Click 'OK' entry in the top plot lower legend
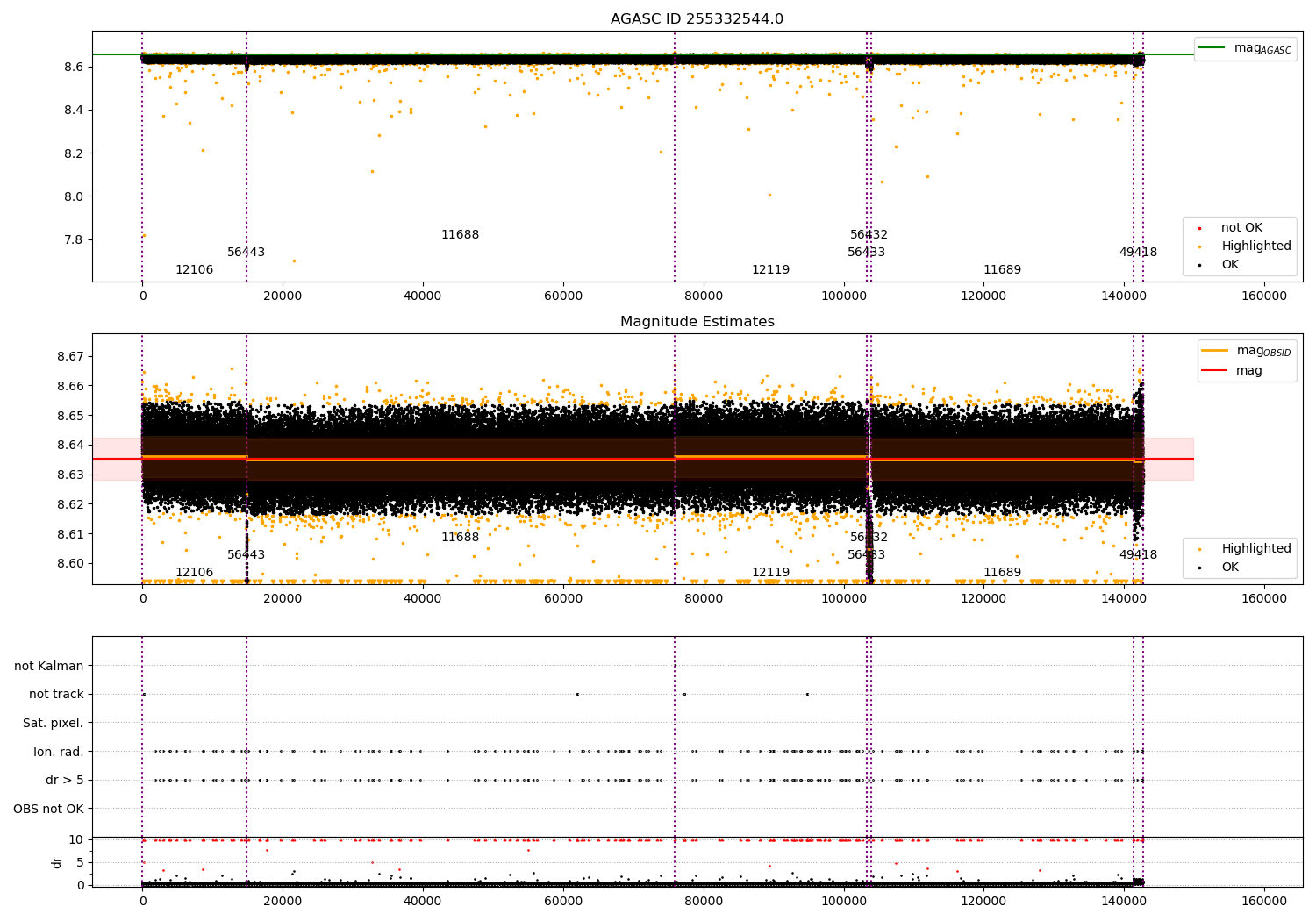The height and width of the screenshot is (921, 1316). [1230, 265]
